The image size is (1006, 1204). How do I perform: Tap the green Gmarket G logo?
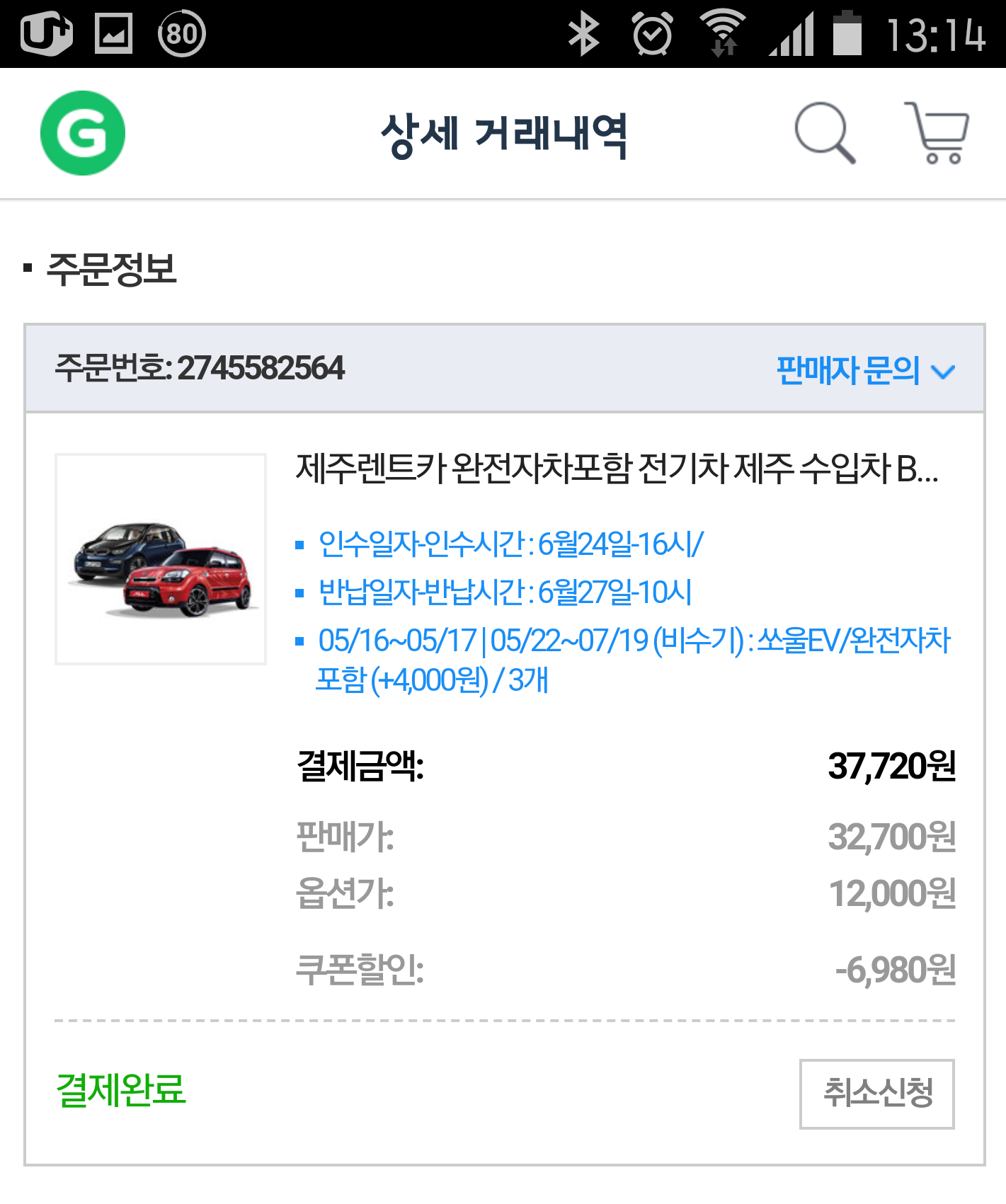pos(83,133)
